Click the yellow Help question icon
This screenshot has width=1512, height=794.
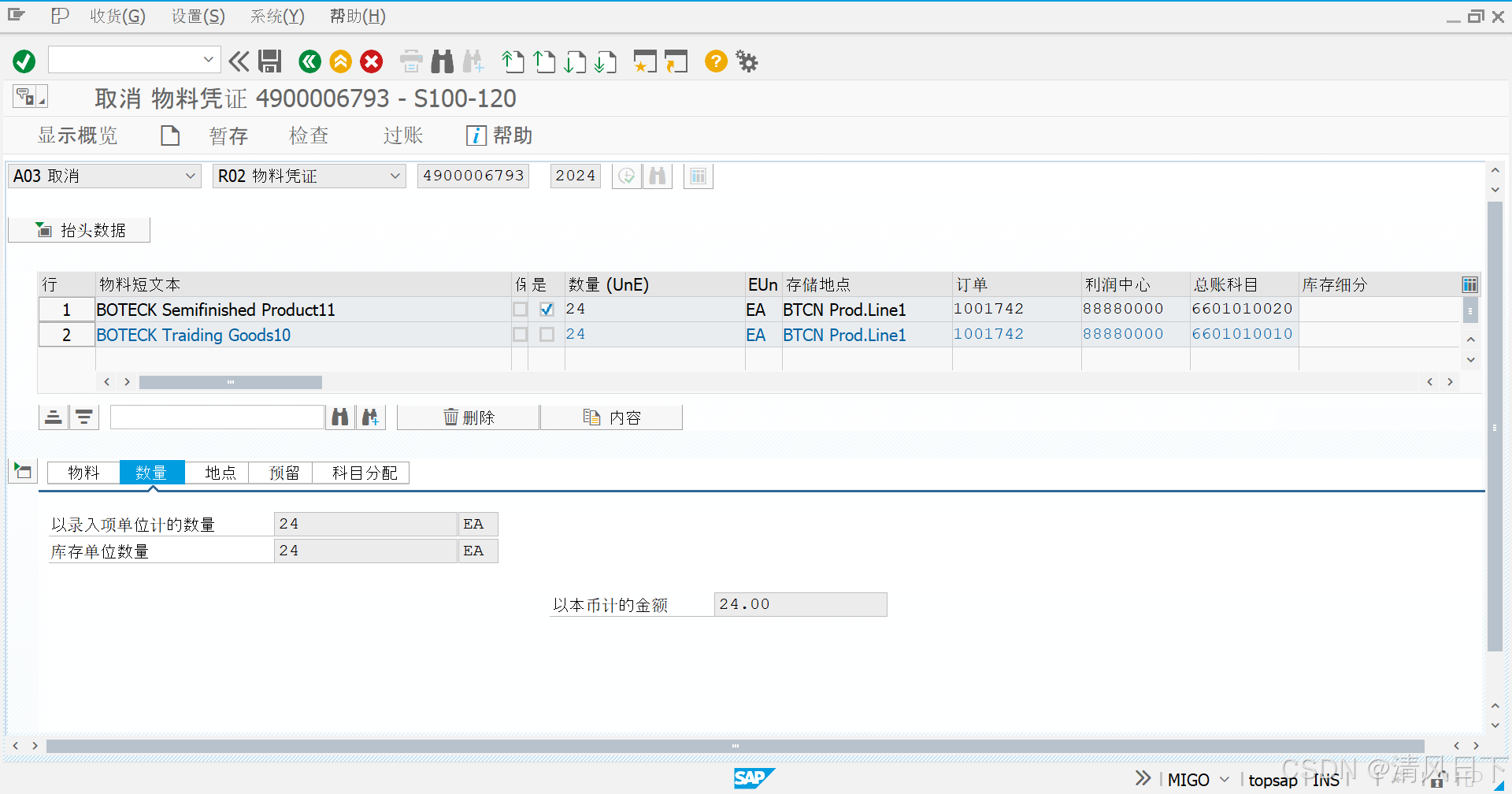click(716, 61)
